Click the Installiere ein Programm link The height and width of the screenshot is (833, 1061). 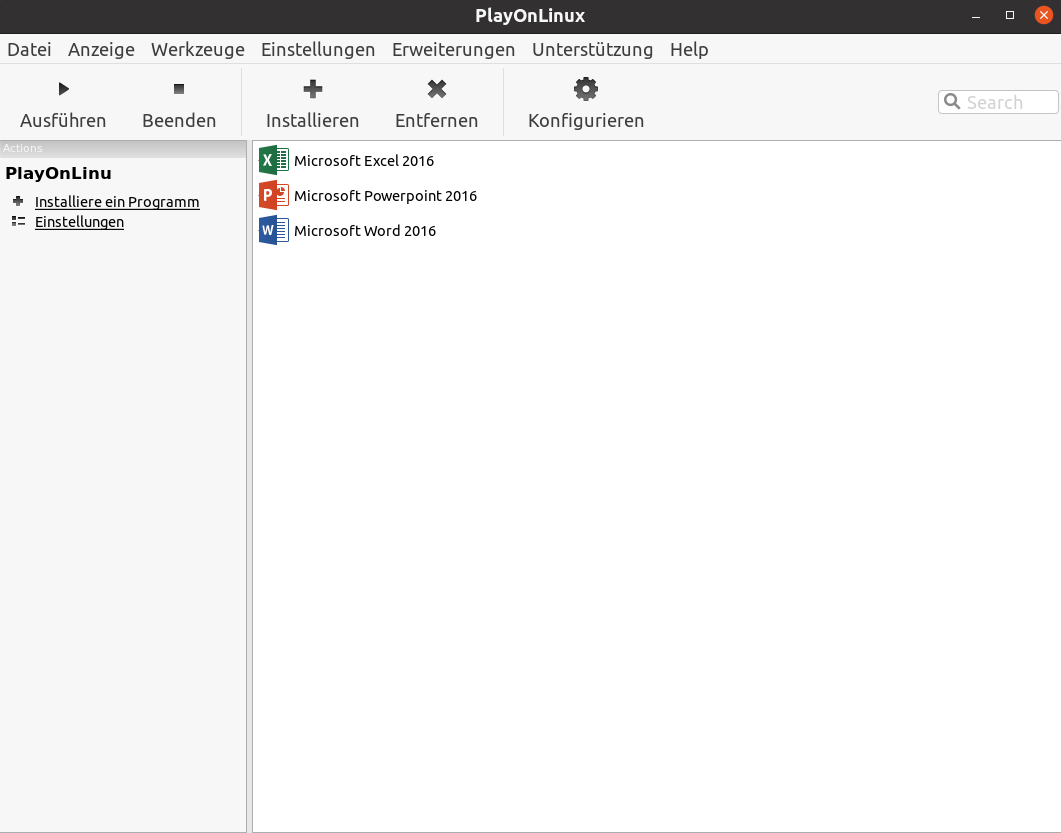point(117,202)
